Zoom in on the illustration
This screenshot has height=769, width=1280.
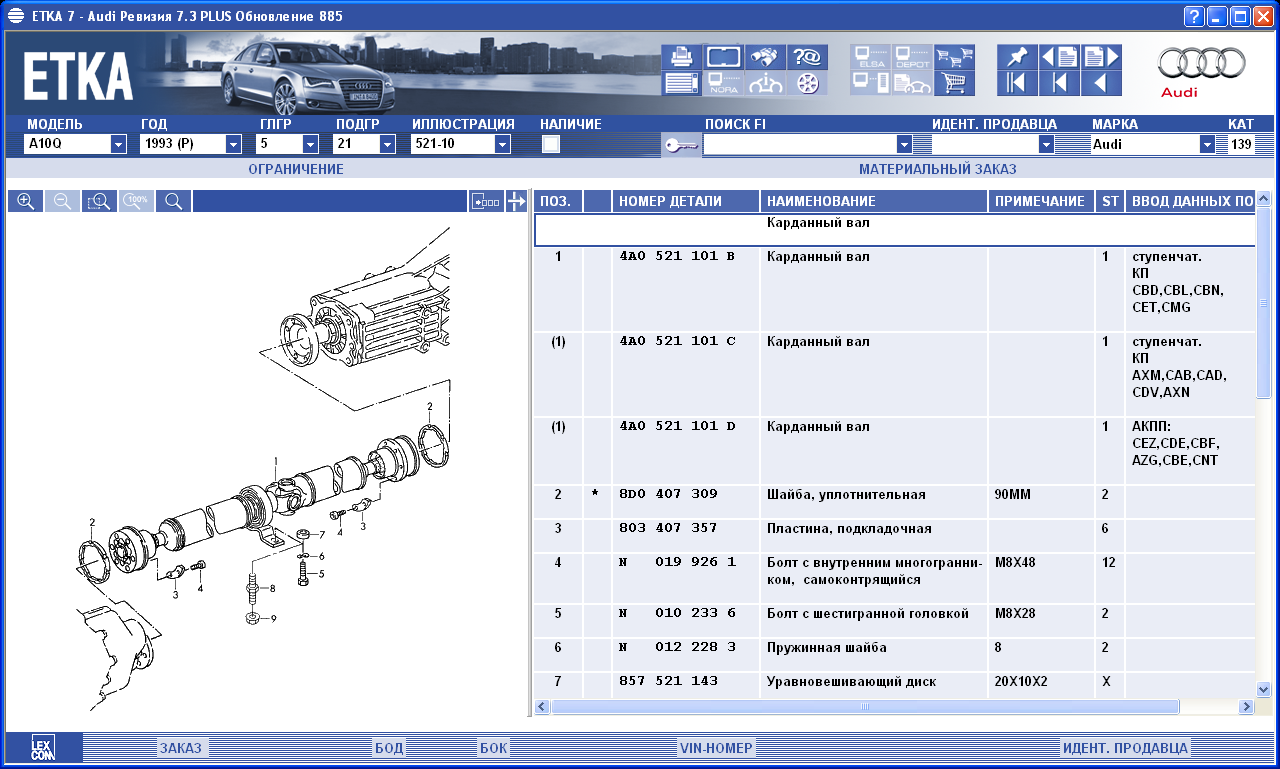(x=26, y=201)
